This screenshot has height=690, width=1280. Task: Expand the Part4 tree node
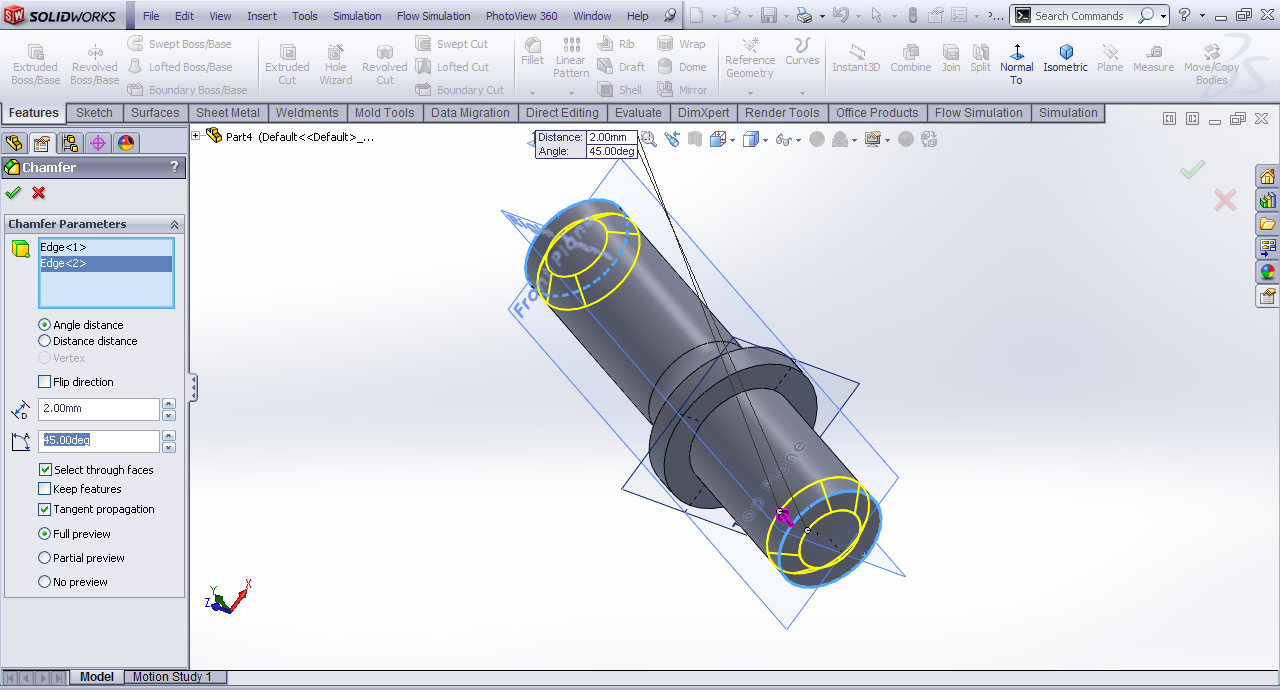click(197, 137)
